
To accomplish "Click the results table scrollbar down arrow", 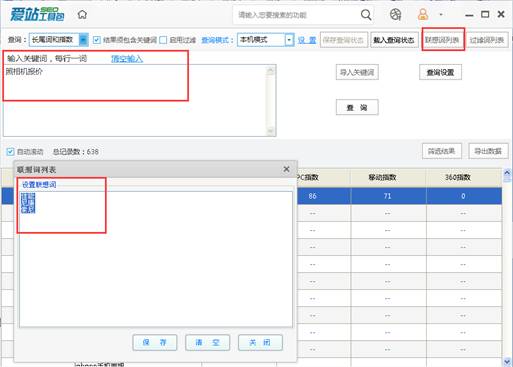I will (507, 362).
